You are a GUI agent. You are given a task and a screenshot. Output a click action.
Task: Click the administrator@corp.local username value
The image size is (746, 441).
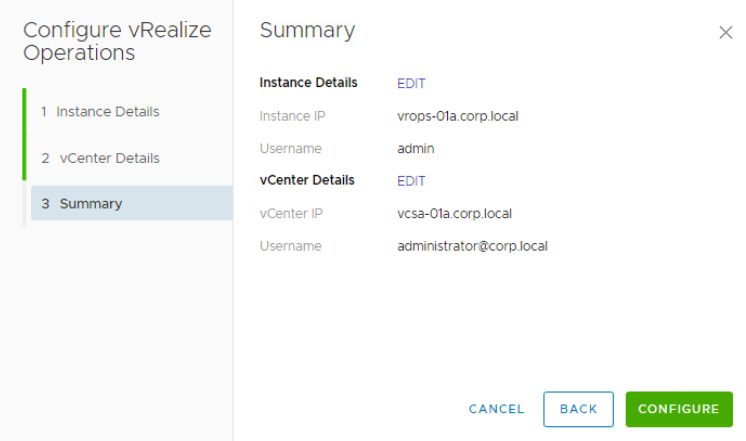tap(472, 246)
